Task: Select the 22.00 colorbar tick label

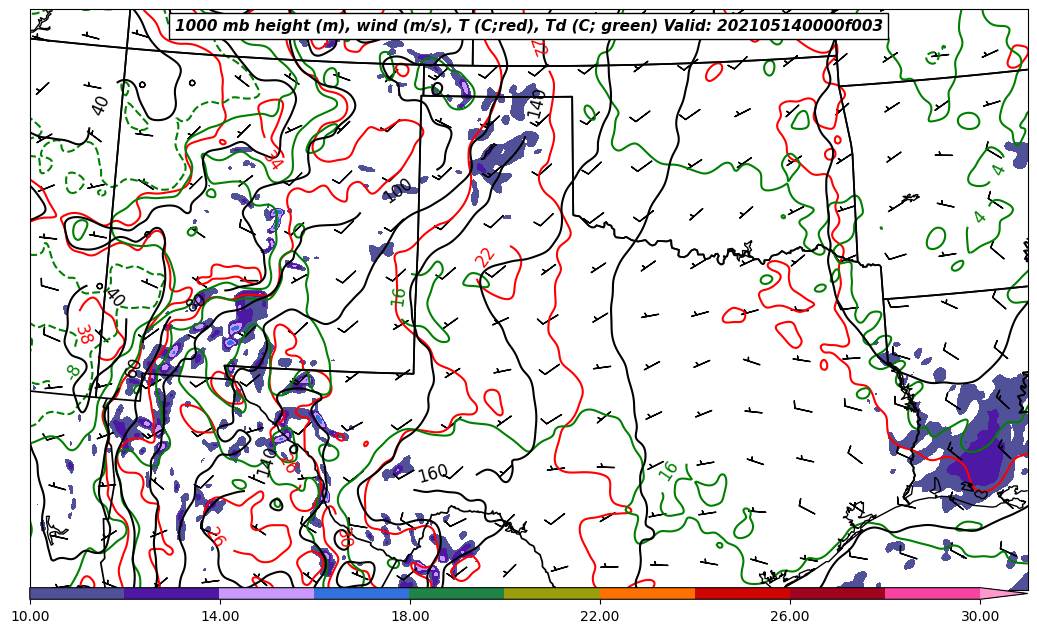Action: (x=600, y=617)
